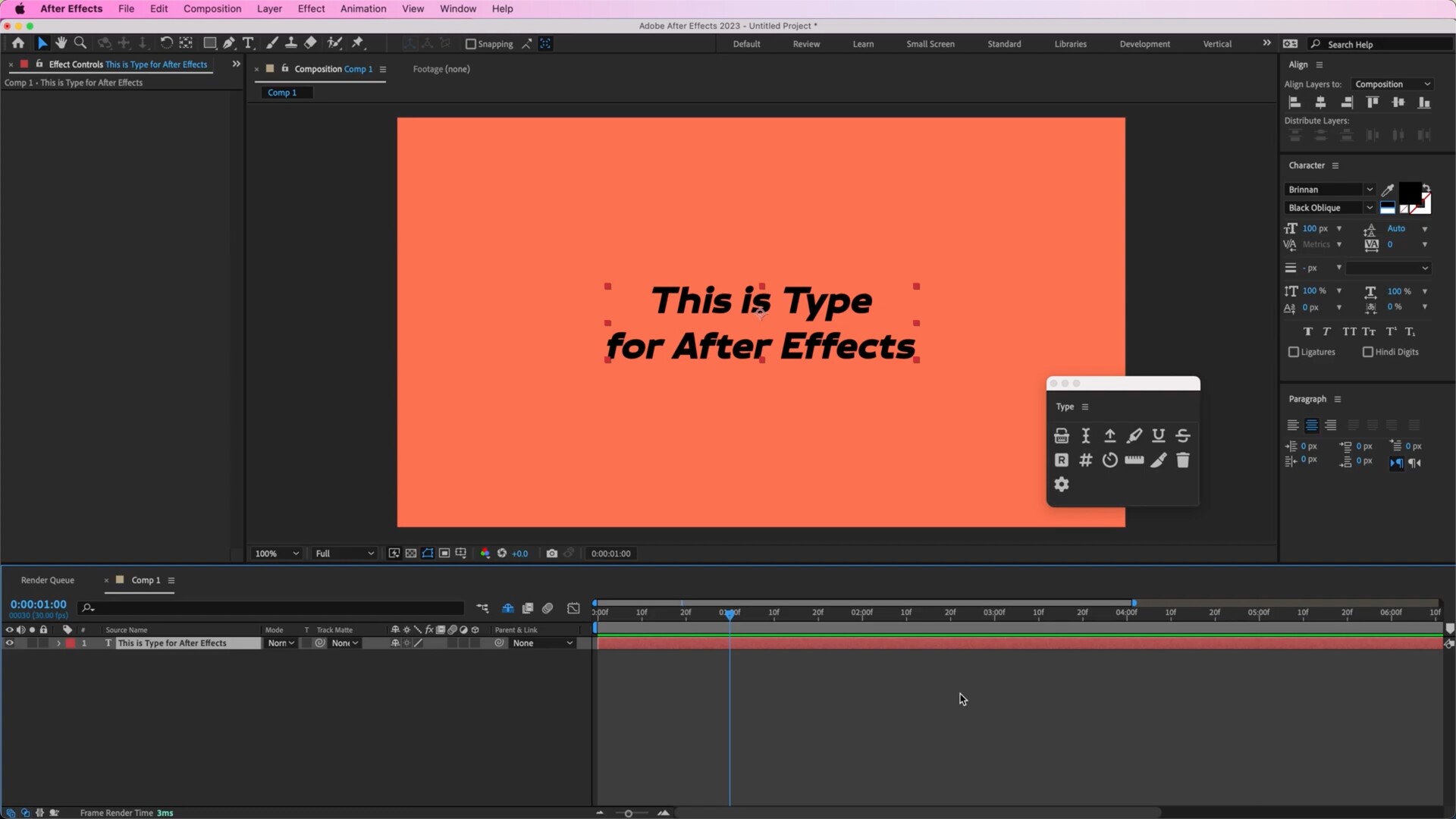Click the underline icon in Type panel
This screenshot has height=819, width=1456.
pos(1159,435)
